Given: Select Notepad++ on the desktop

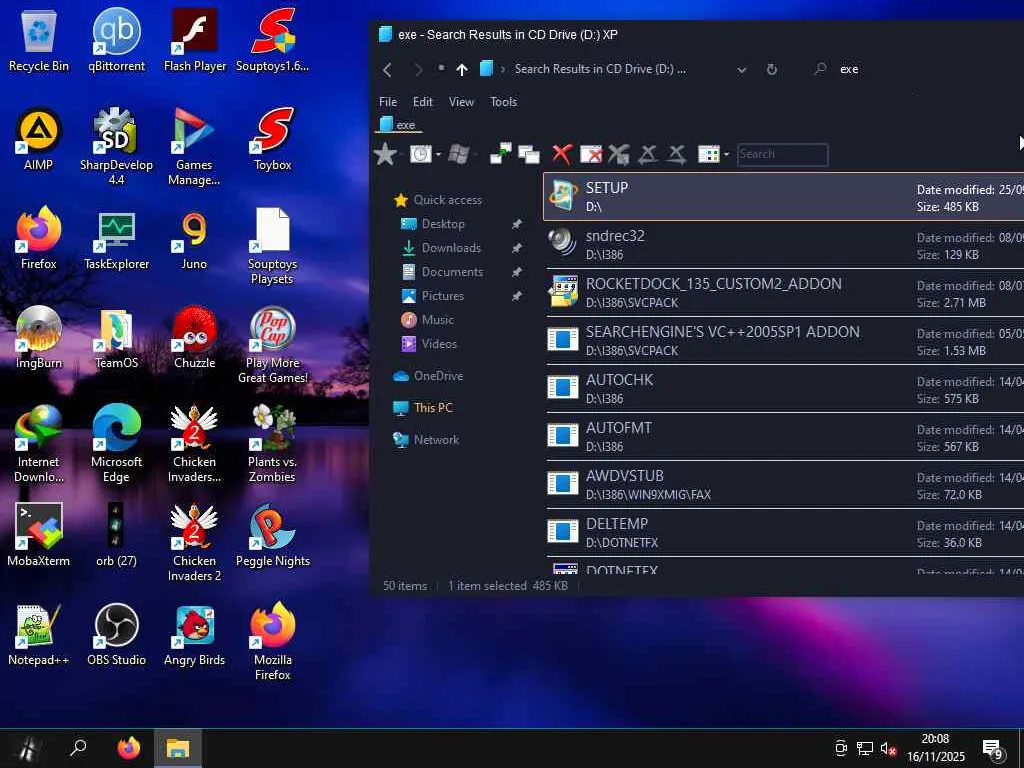Looking at the screenshot, I should 39,635.
